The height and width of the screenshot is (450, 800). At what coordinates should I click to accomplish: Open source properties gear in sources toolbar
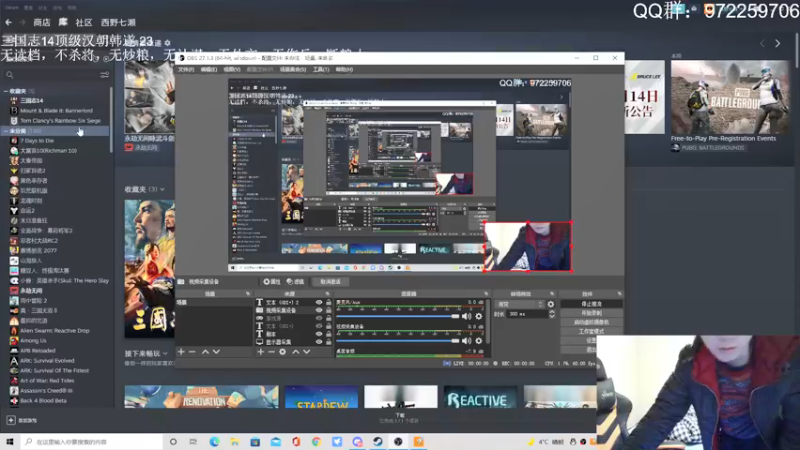point(283,352)
